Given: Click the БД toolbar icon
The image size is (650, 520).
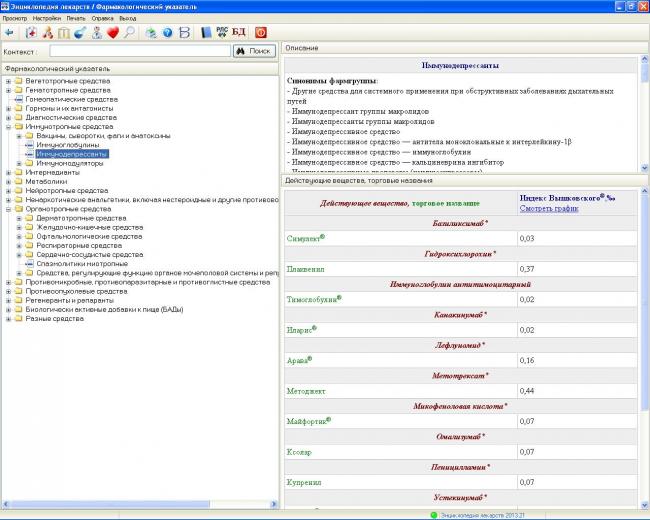Looking at the screenshot, I should tap(239, 32).
